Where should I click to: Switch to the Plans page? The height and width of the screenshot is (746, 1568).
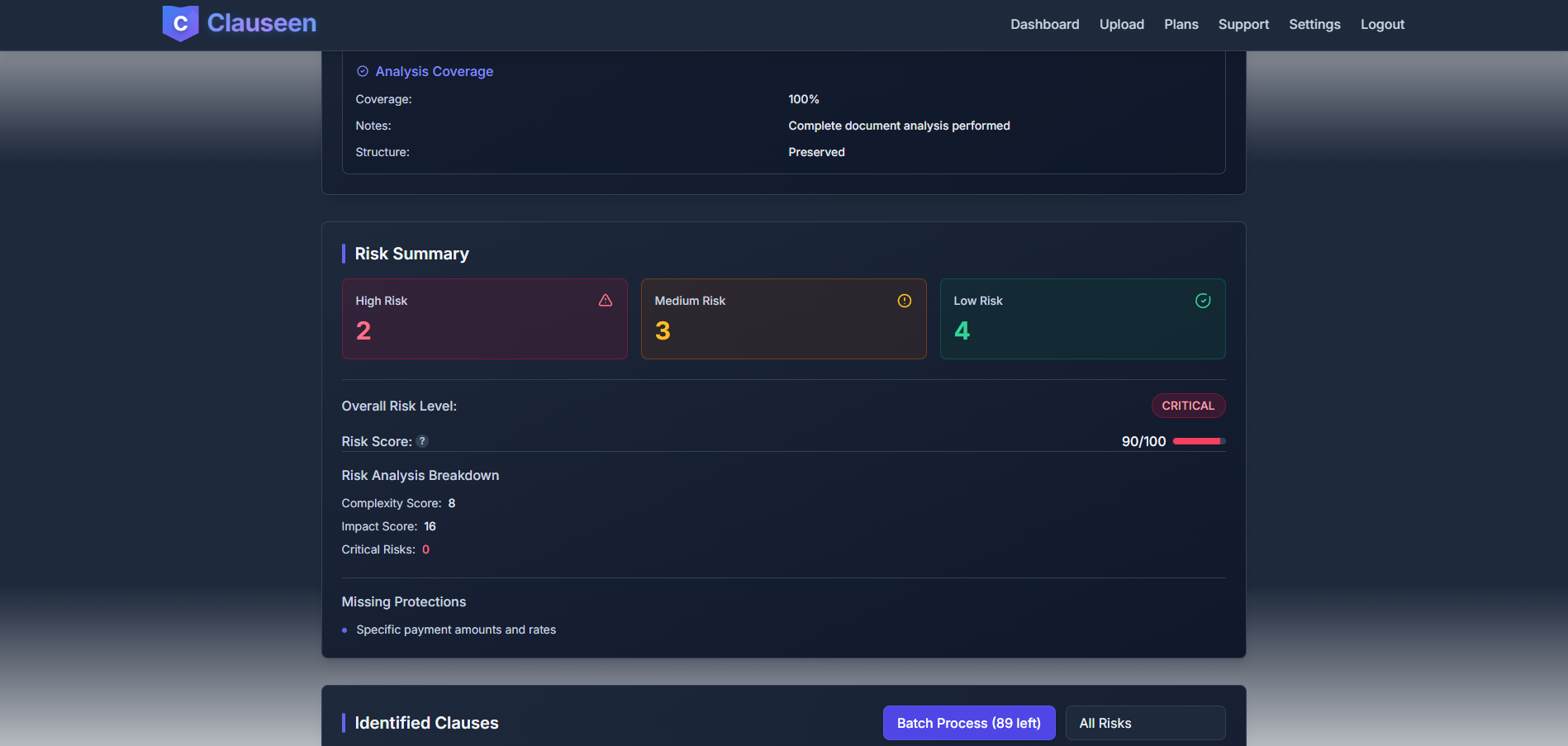(x=1181, y=24)
